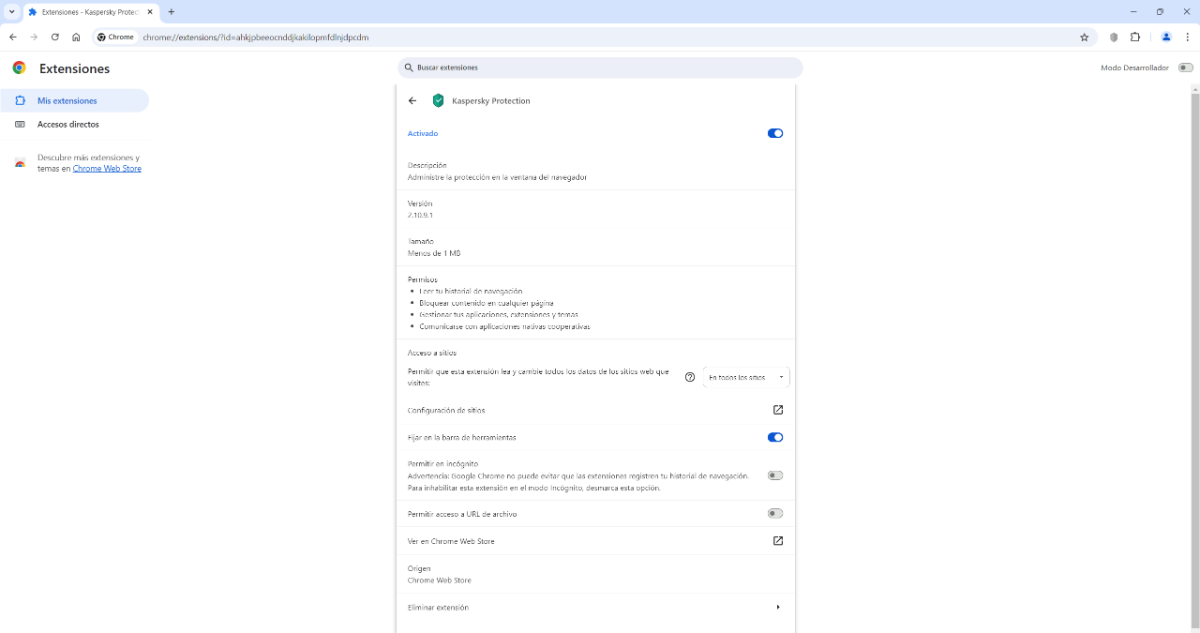The height and width of the screenshot is (633, 1200).
Task: Open Ver en Chrome Web Store link icon
Action: (x=778, y=541)
